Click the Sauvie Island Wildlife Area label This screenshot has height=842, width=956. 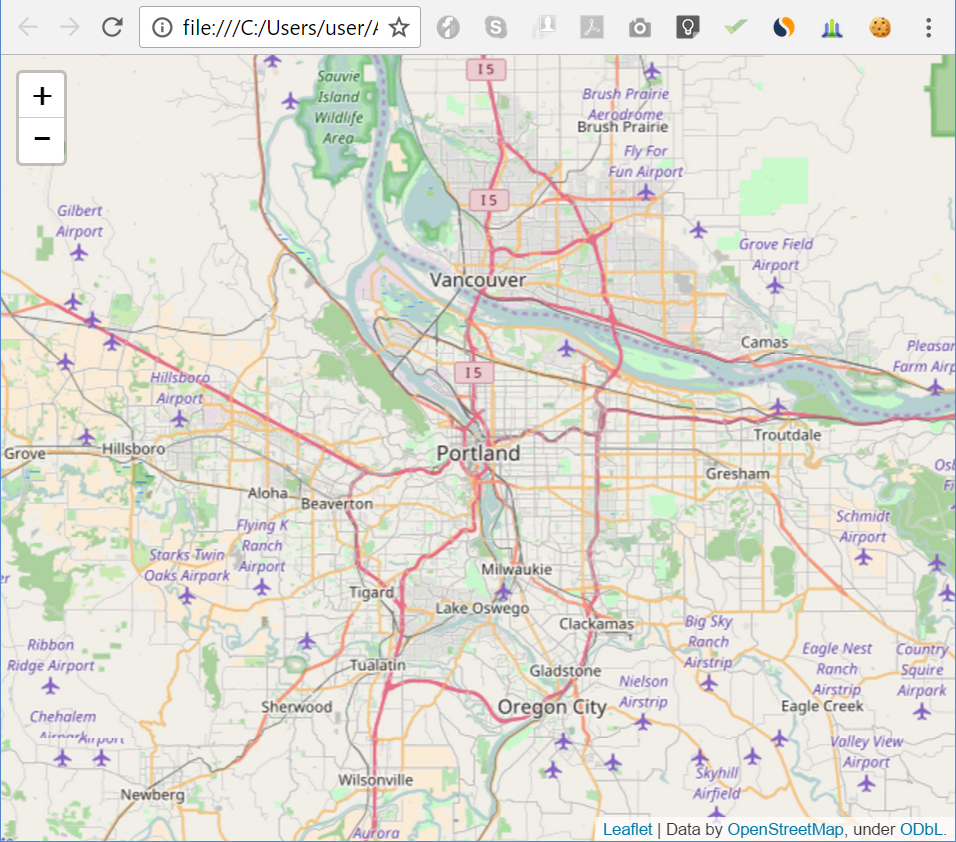pos(339,107)
